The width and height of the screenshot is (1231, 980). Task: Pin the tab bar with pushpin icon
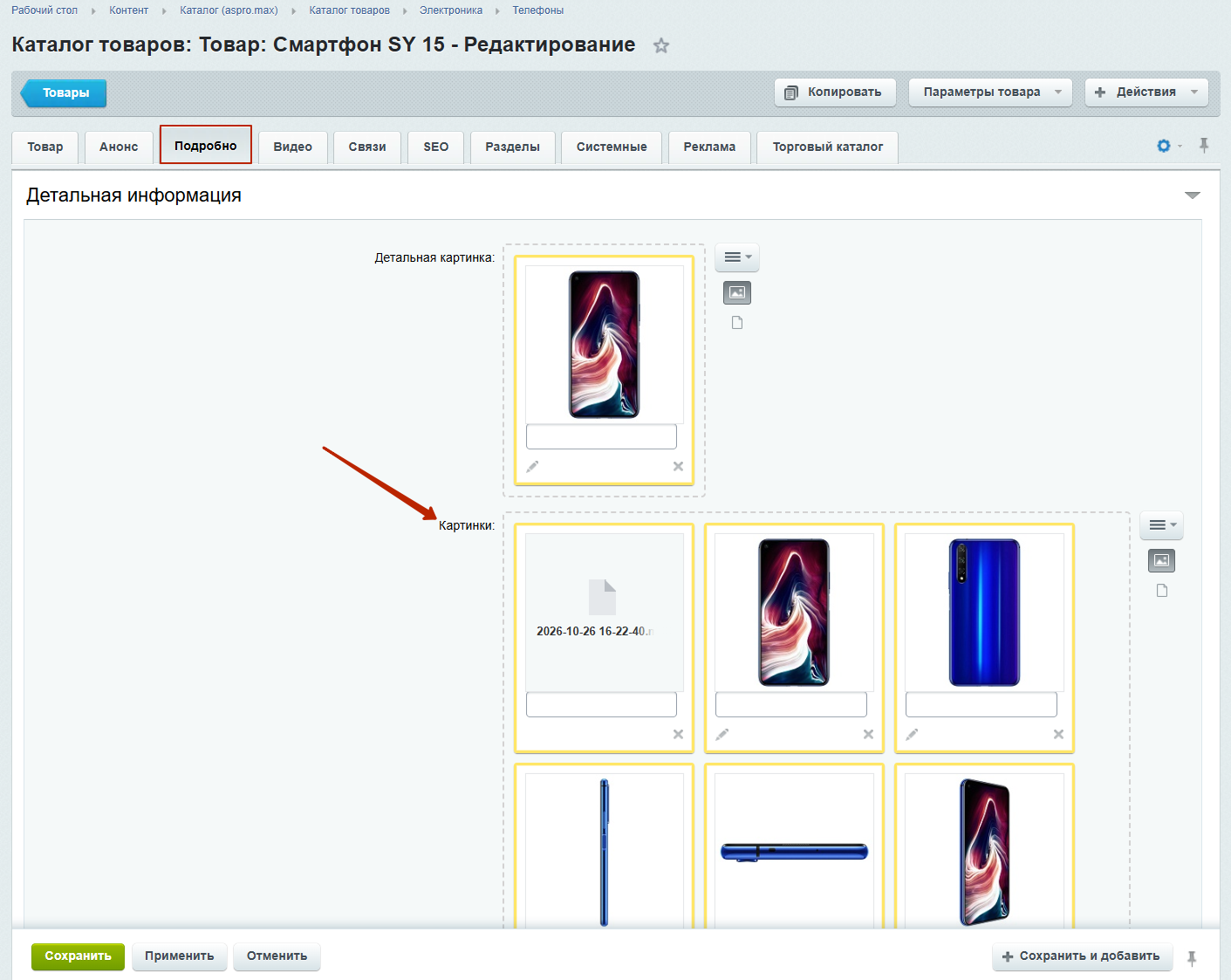[1204, 146]
